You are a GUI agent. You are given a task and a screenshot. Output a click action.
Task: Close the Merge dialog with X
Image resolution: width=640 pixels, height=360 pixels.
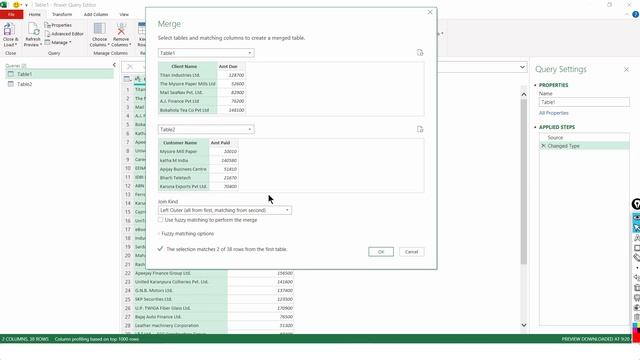(x=430, y=12)
